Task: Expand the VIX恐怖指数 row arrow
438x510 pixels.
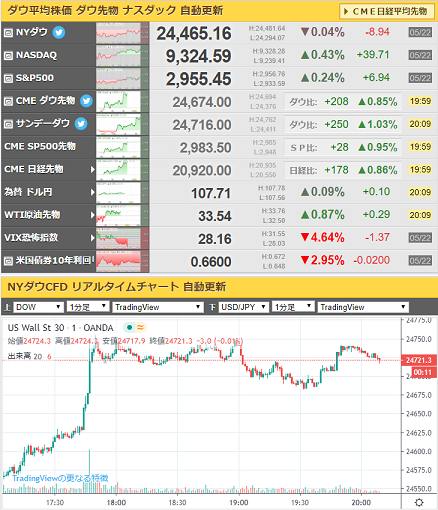Action: [x=92, y=238]
